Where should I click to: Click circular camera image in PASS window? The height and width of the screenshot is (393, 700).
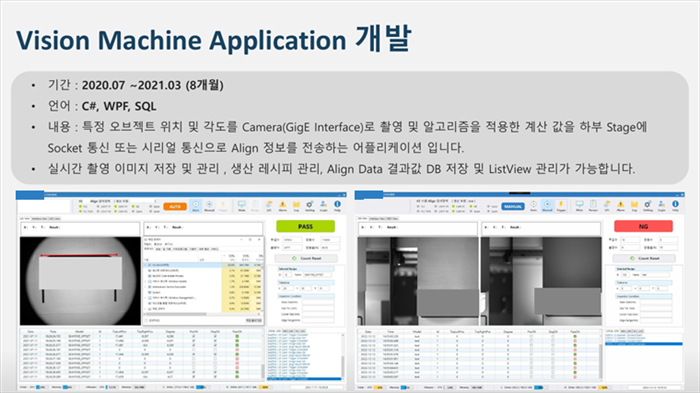(x=80, y=281)
